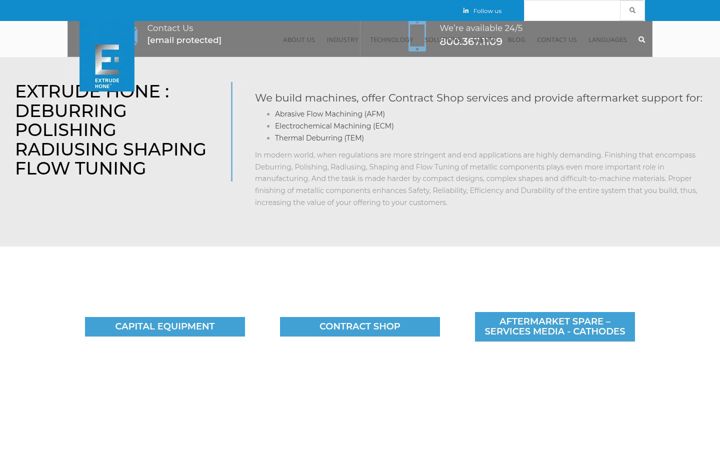Viewport: 720px width, 450px height.
Task: Open the Blog menu item
Action: tap(516, 40)
